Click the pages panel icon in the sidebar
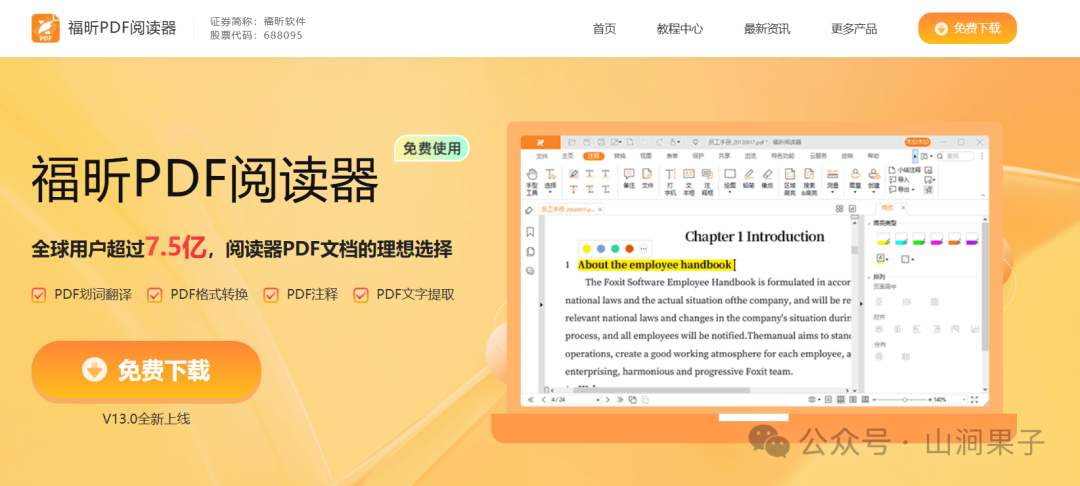This screenshot has height=486, width=1080. (x=530, y=251)
